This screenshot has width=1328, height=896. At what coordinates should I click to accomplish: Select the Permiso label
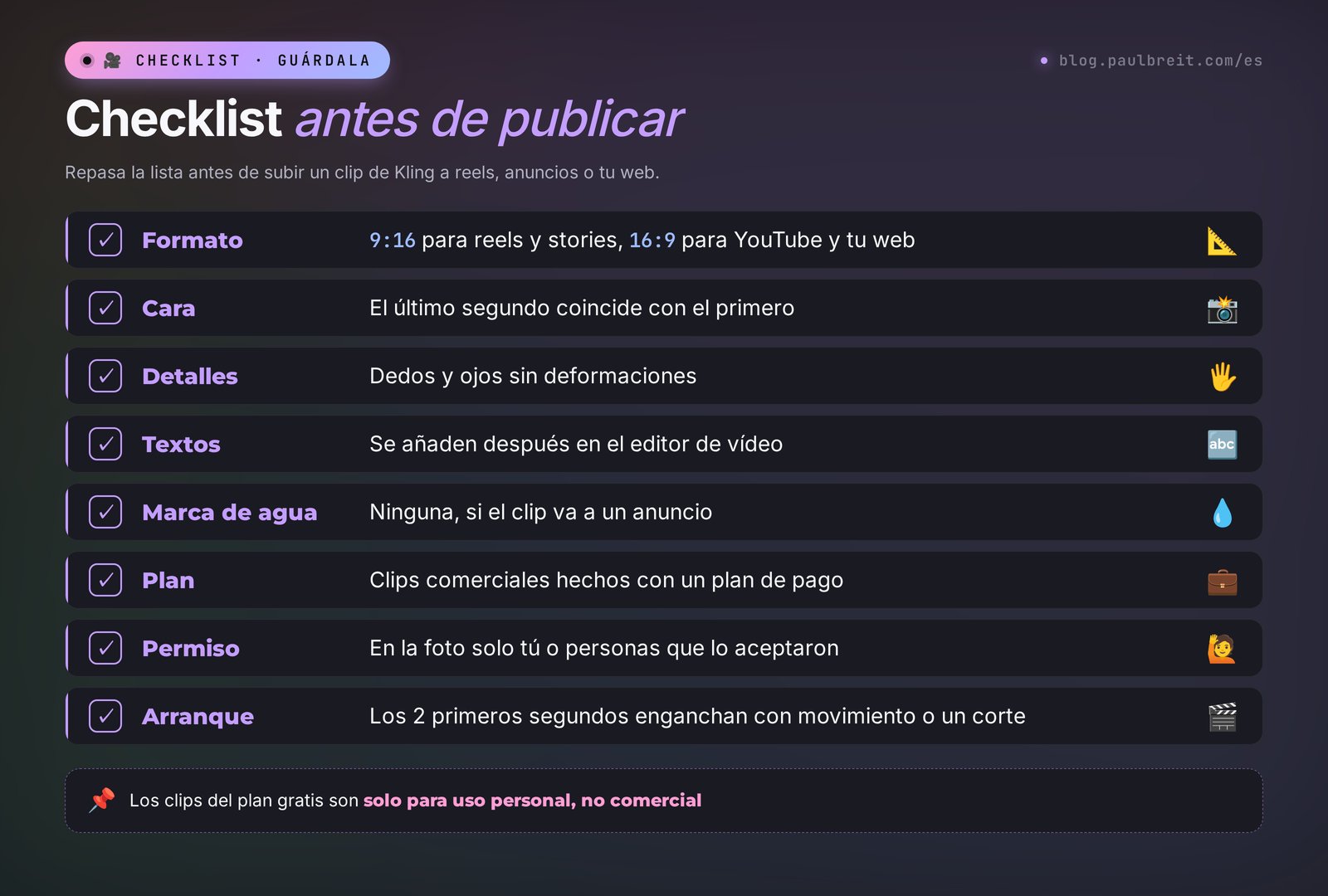pyautogui.click(x=191, y=649)
